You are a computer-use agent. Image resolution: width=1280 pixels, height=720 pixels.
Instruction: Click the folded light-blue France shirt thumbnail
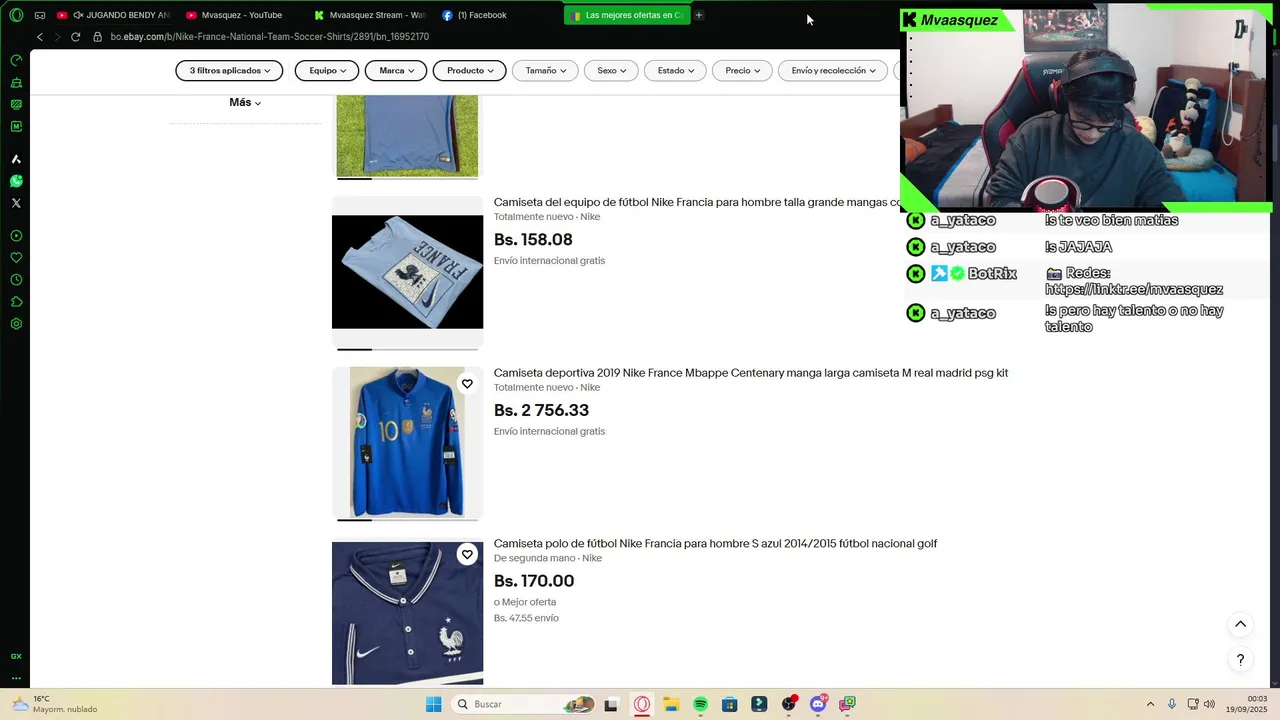[407, 272]
